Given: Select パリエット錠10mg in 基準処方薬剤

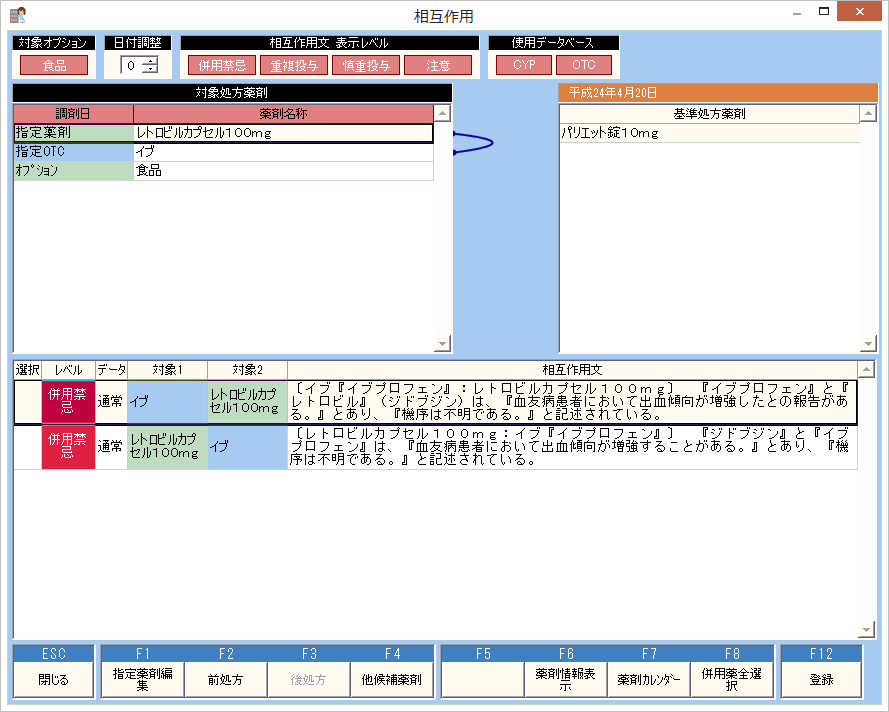Looking at the screenshot, I should tap(709, 133).
